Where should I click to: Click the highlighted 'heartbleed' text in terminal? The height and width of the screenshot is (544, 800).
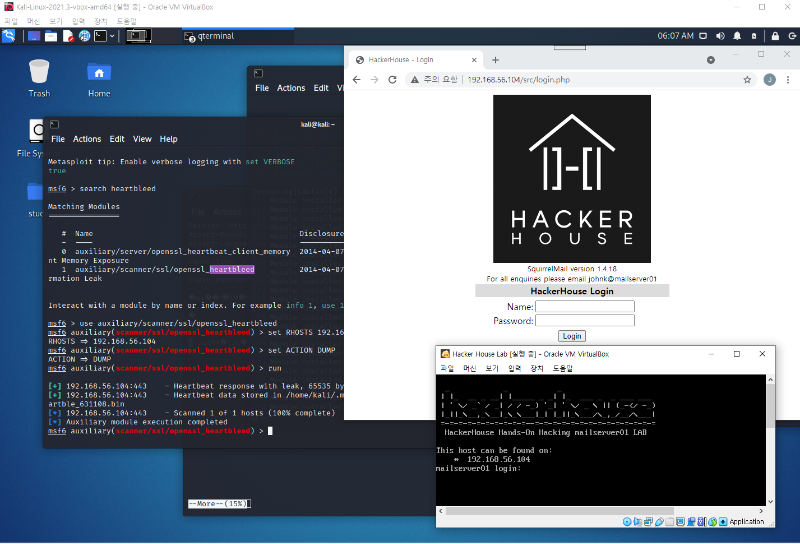[x=232, y=269]
